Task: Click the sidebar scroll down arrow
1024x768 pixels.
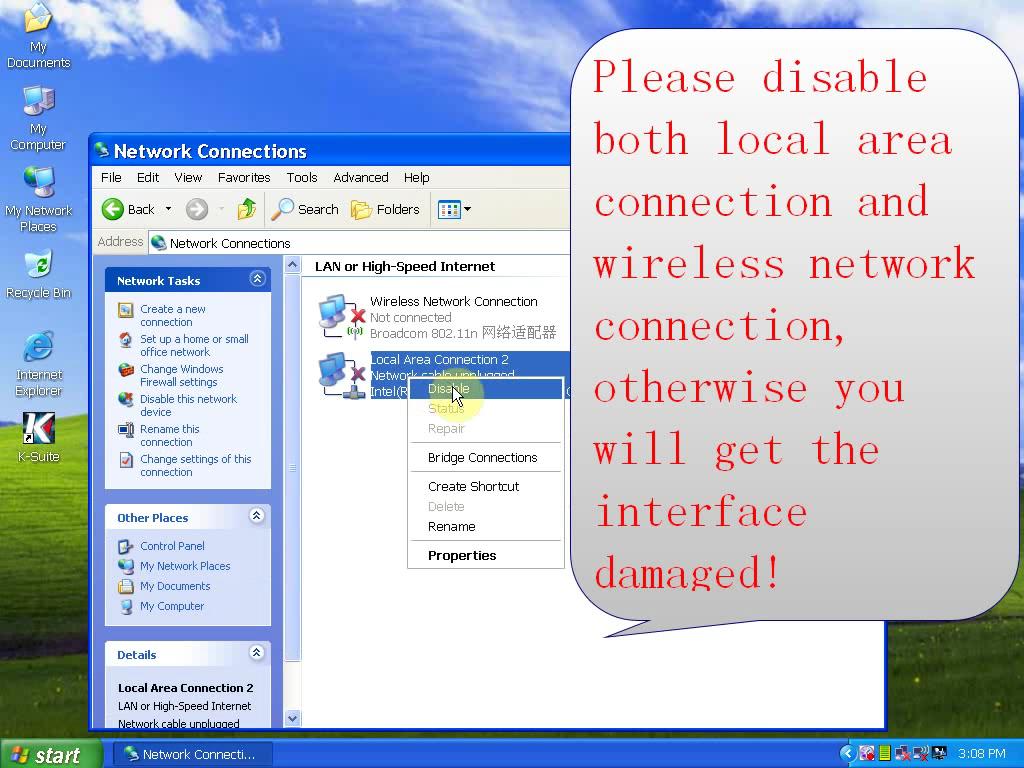Action: tap(293, 718)
